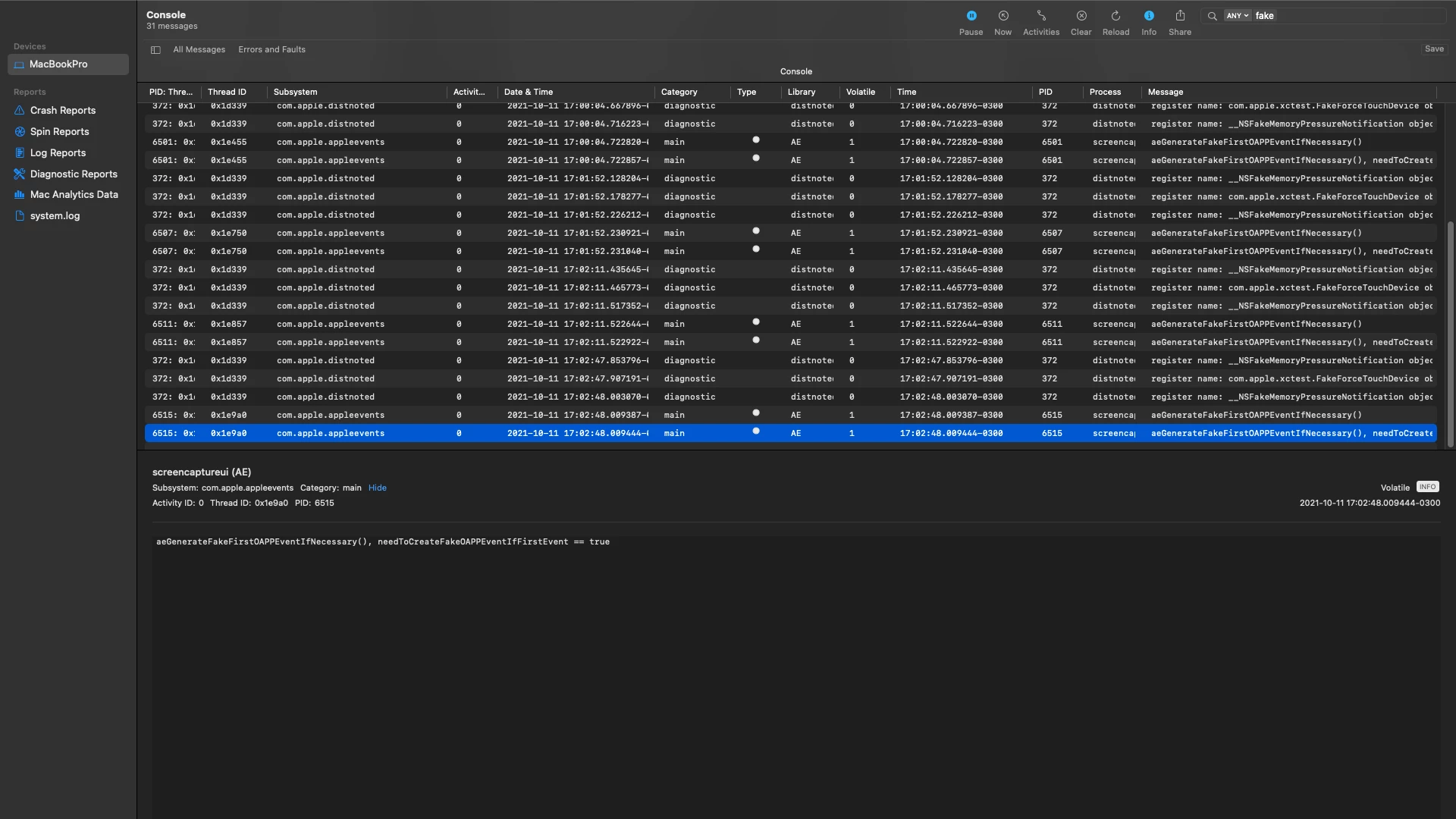Save the current search

click(x=1433, y=49)
